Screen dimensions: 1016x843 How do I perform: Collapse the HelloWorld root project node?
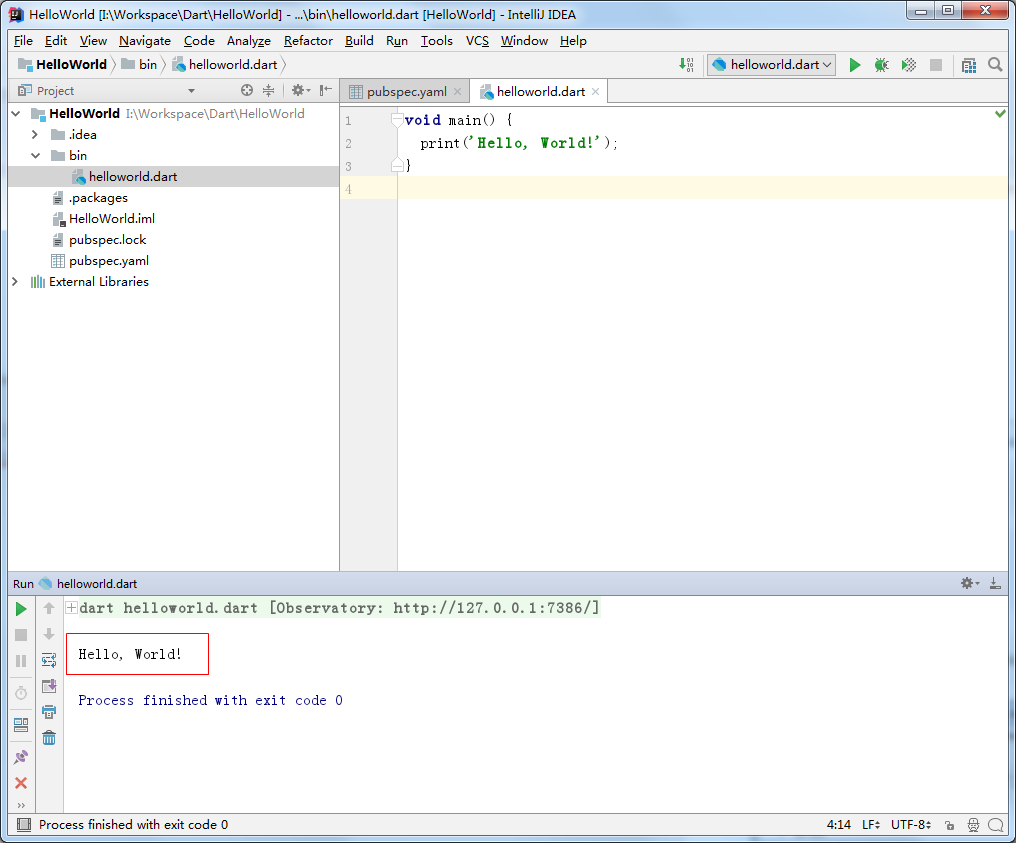click(x=16, y=114)
